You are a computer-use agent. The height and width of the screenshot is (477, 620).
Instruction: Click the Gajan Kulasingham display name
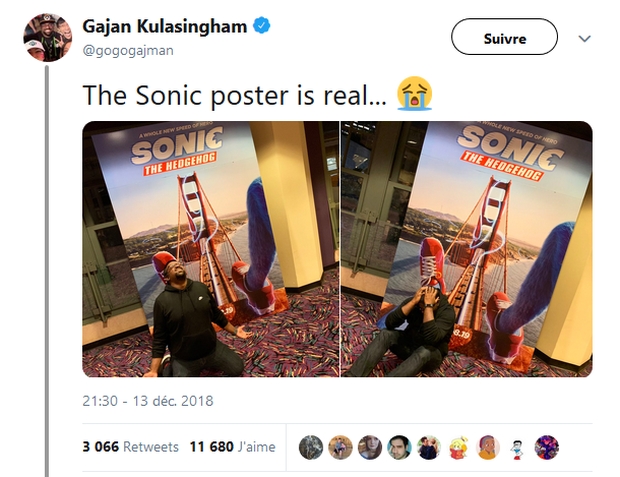coord(164,27)
